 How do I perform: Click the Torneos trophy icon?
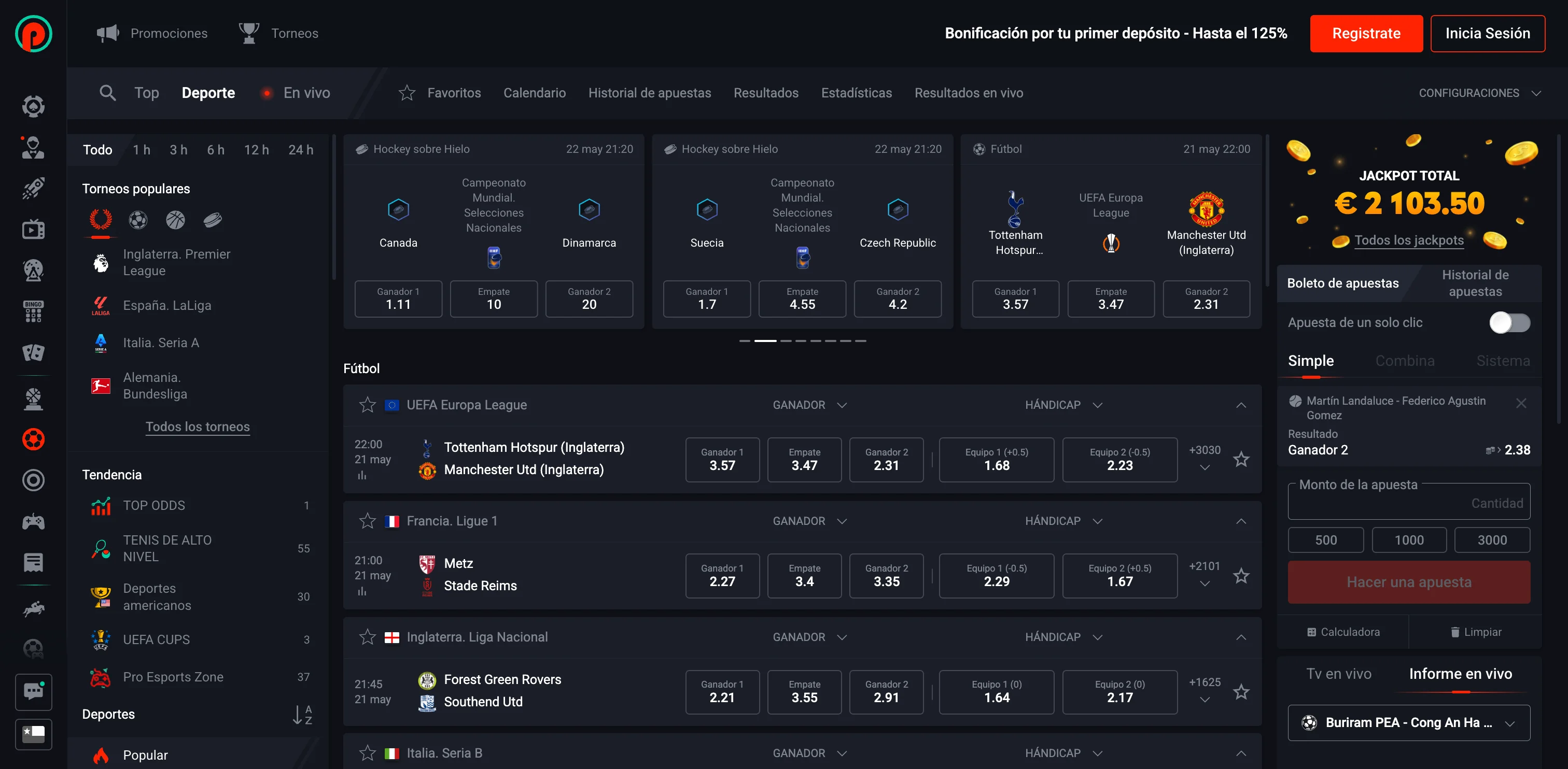click(249, 33)
